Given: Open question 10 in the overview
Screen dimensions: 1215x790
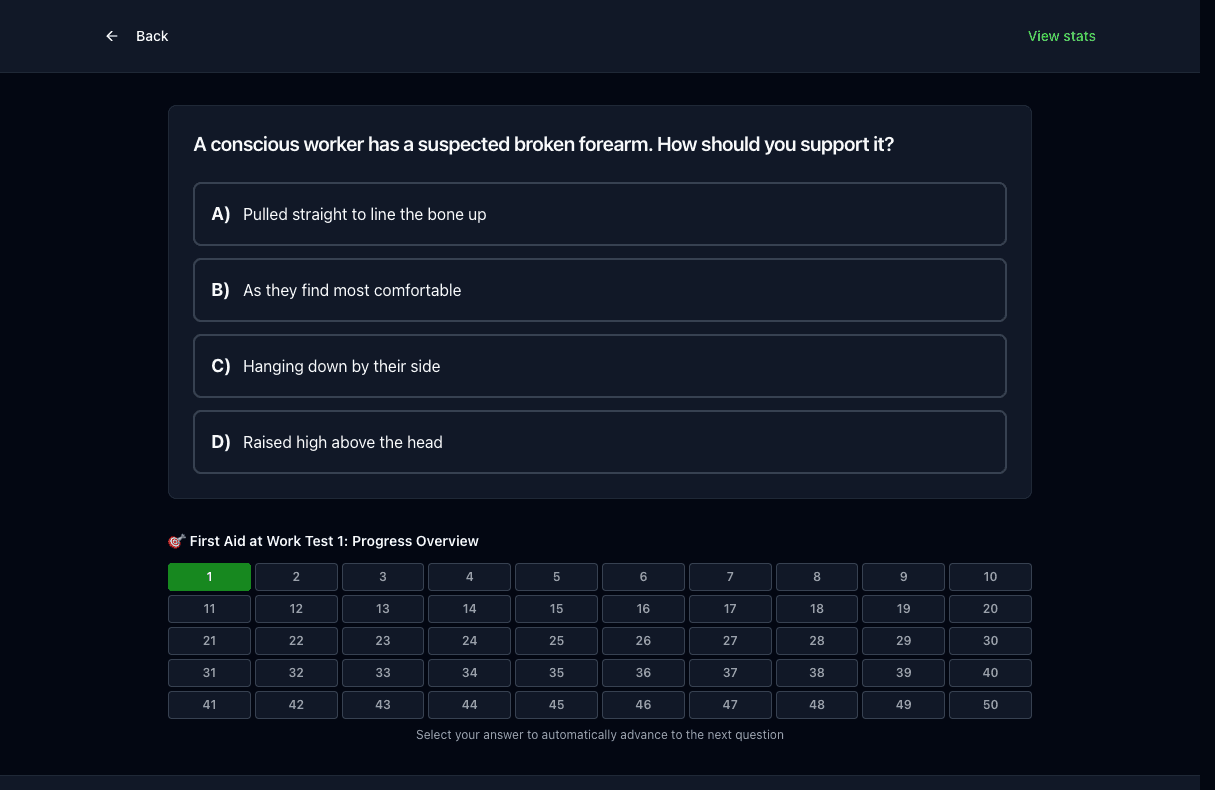Looking at the screenshot, I should (x=990, y=577).
